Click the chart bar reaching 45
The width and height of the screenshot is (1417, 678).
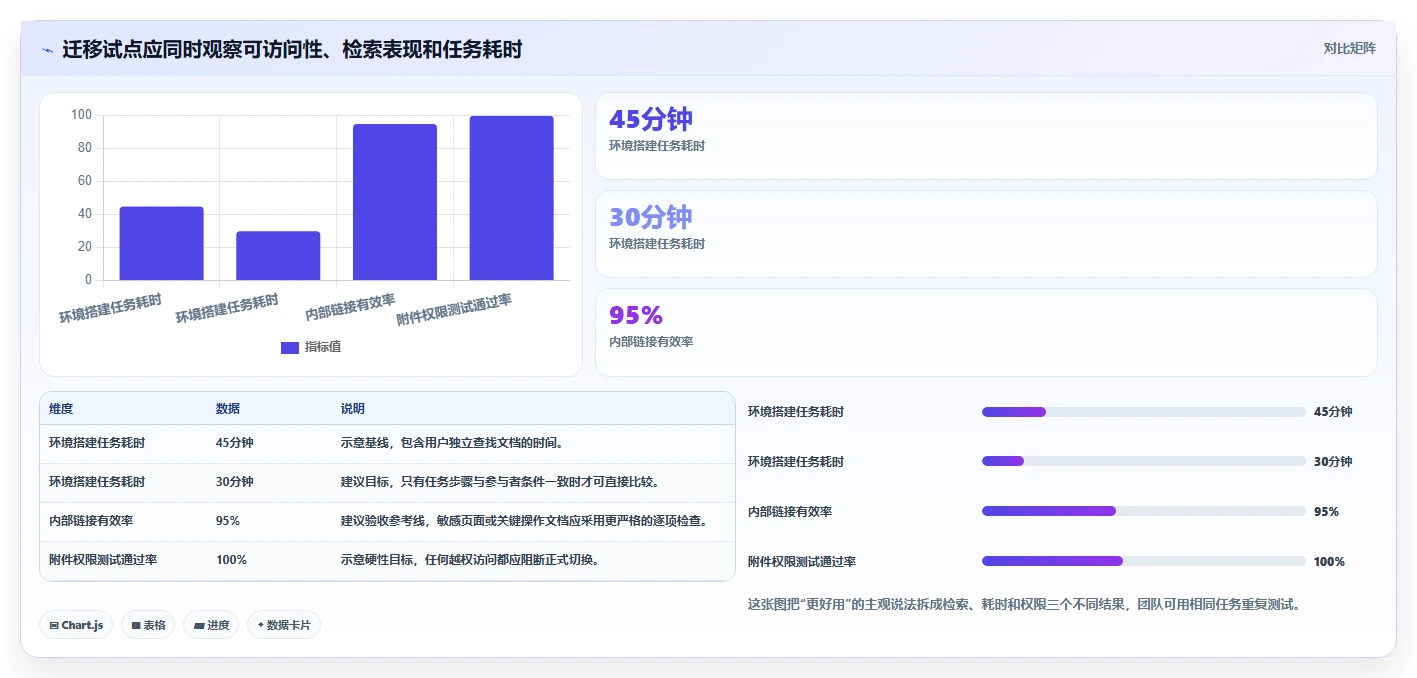[x=161, y=243]
